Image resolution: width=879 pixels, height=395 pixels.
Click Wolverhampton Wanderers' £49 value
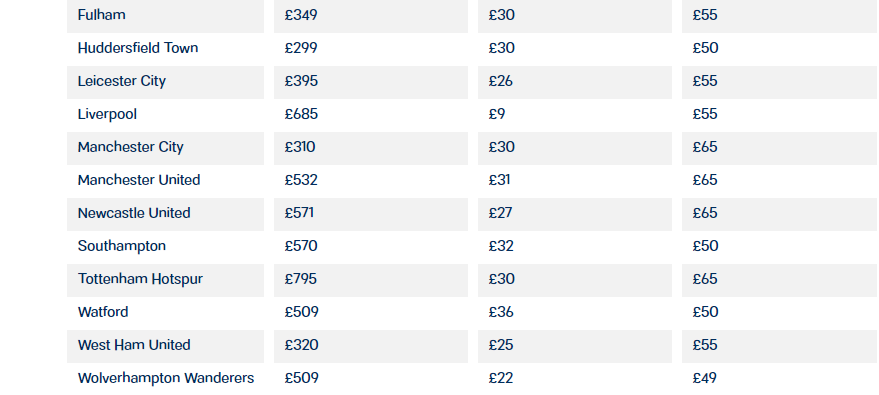point(705,378)
